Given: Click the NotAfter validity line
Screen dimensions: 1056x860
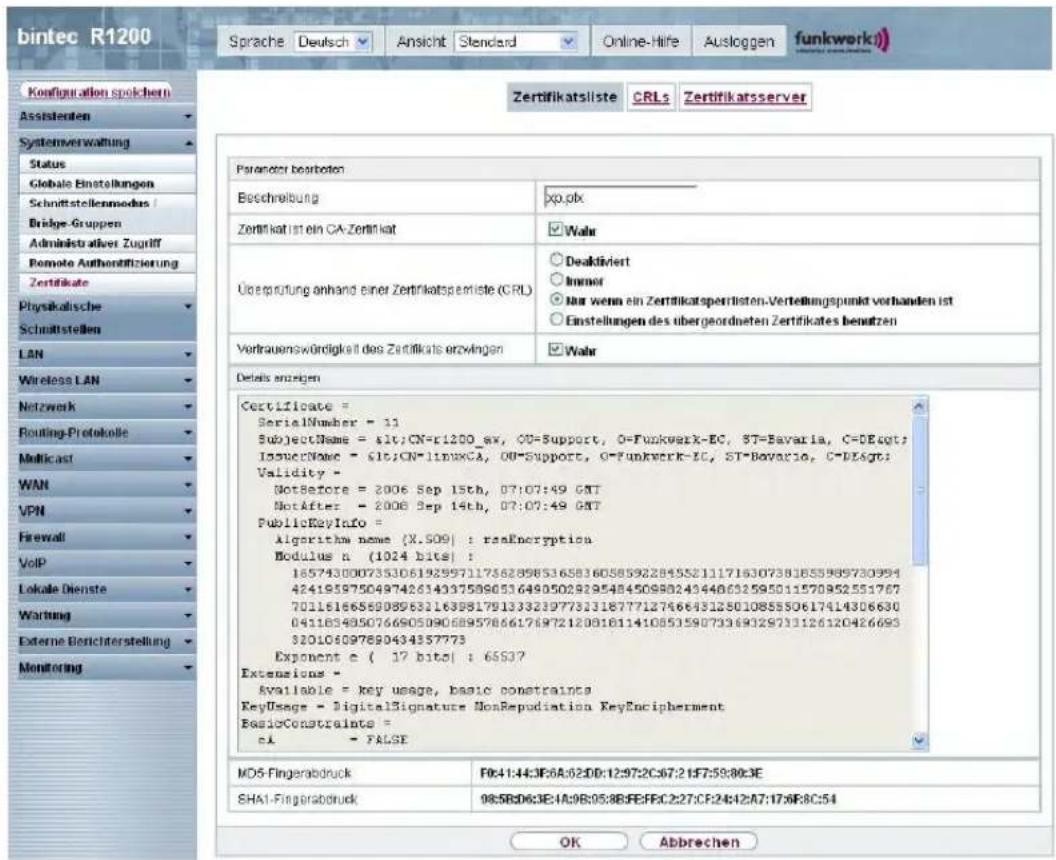Looking at the screenshot, I should pyautogui.click(x=438, y=506).
